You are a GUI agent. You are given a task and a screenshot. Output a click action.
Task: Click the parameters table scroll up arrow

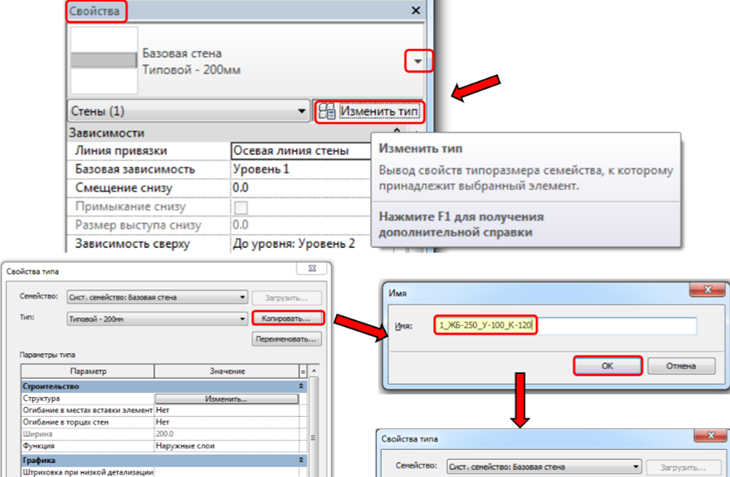pyautogui.click(x=314, y=370)
